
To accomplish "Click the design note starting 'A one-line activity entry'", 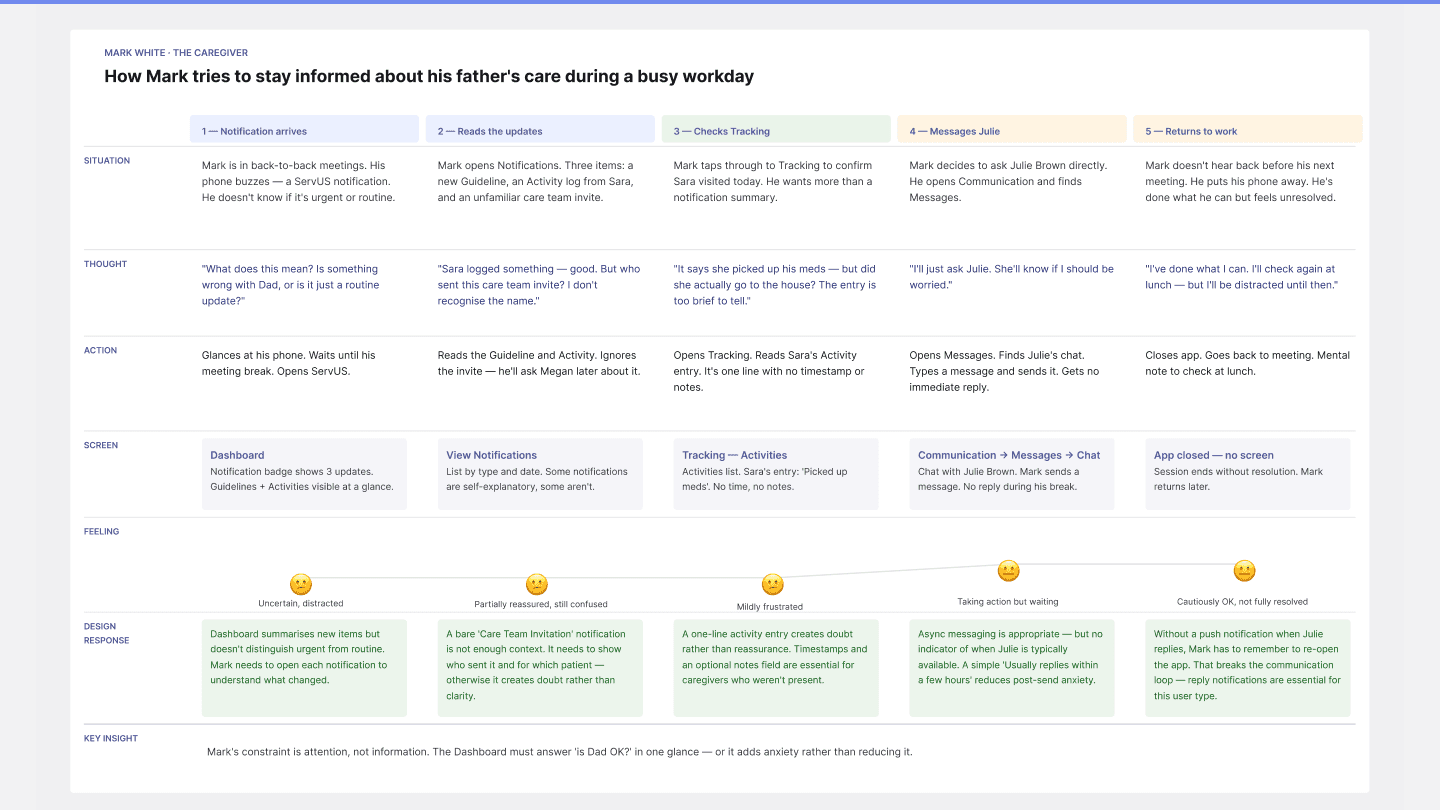I will coord(776,668).
